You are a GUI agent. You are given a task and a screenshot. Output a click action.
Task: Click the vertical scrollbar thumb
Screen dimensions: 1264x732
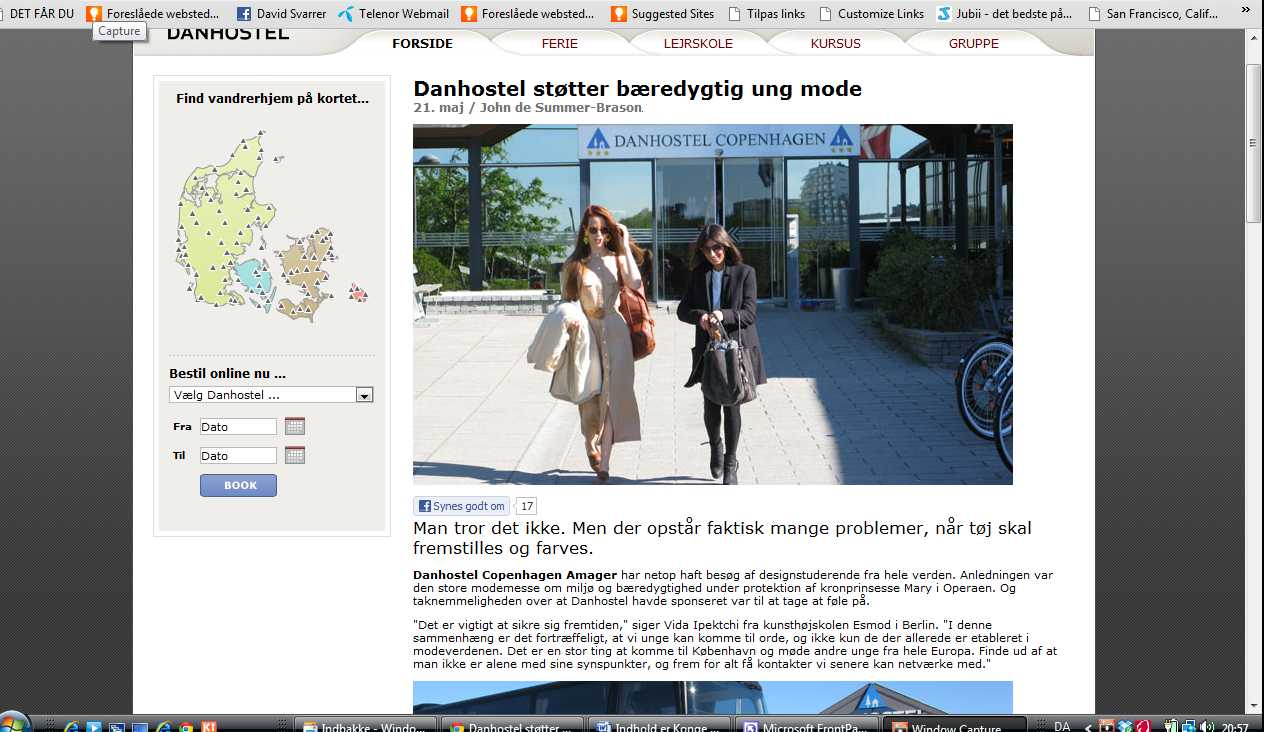[x=1254, y=143]
